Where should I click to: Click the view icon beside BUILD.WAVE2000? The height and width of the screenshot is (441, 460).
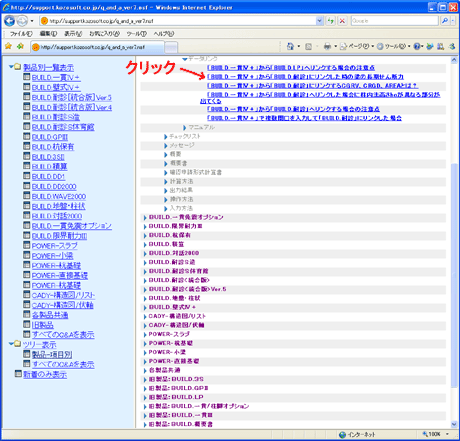(27, 195)
